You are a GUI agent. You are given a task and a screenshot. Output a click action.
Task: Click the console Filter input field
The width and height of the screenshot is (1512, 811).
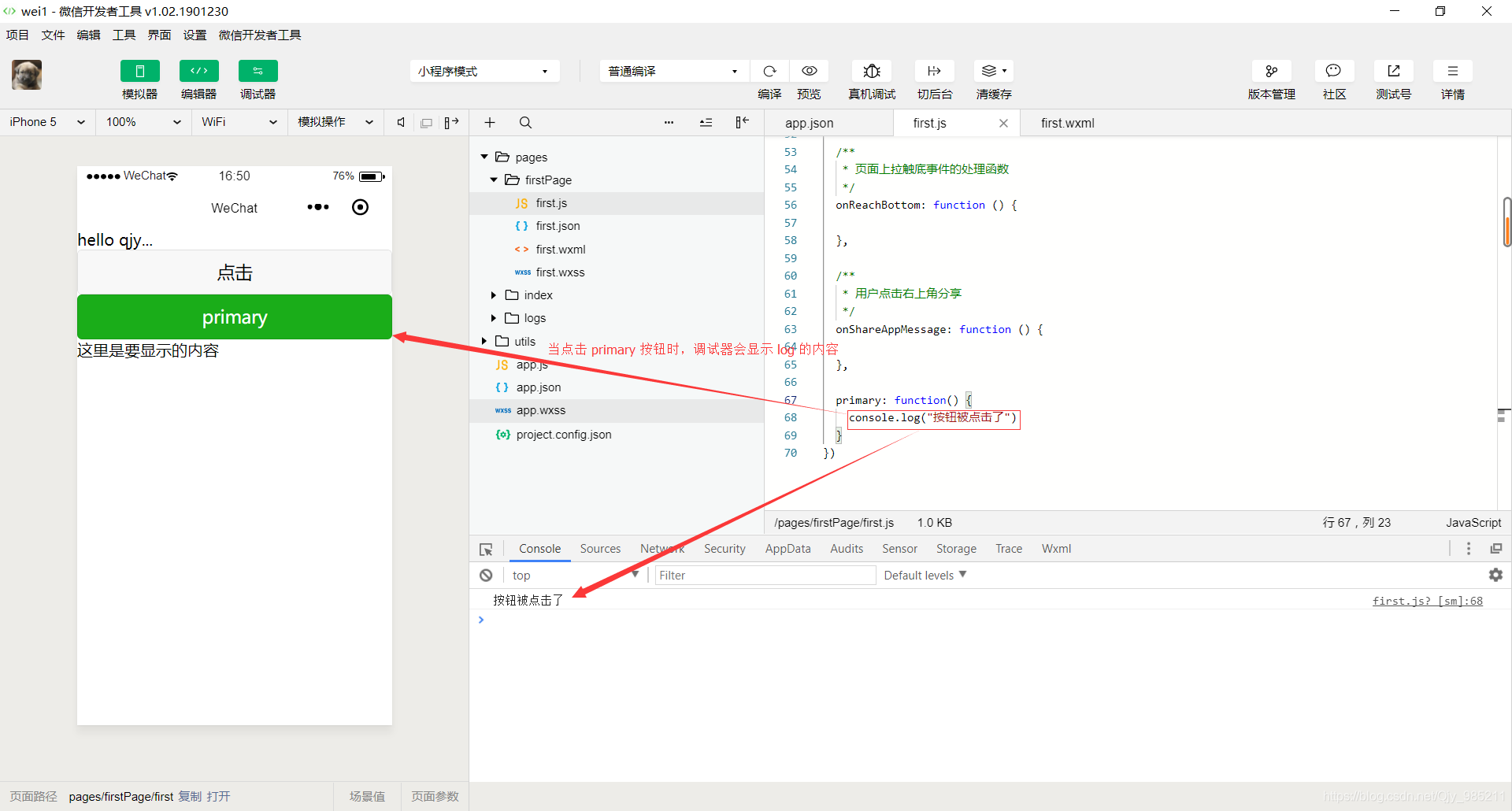(x=765, y=576)
